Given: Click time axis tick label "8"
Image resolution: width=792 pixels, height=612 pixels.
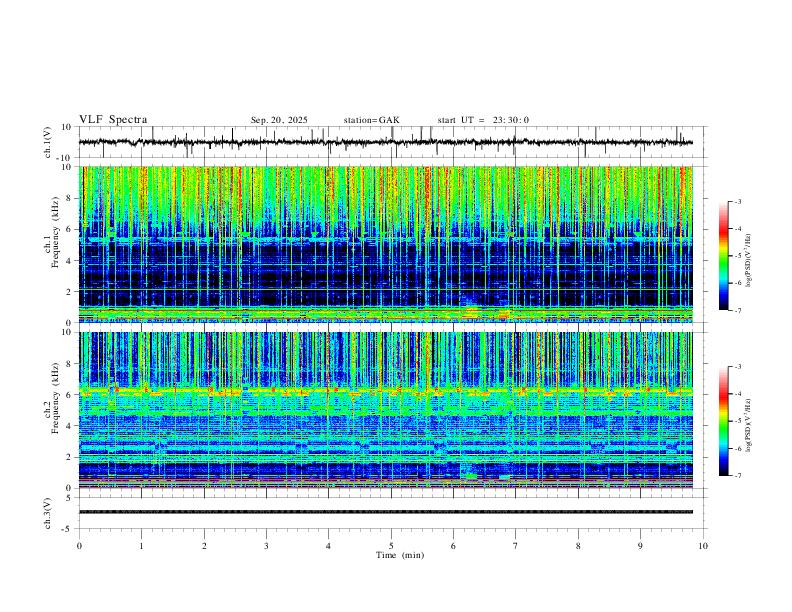Looking at the screenshot, I should pos(578,546).
